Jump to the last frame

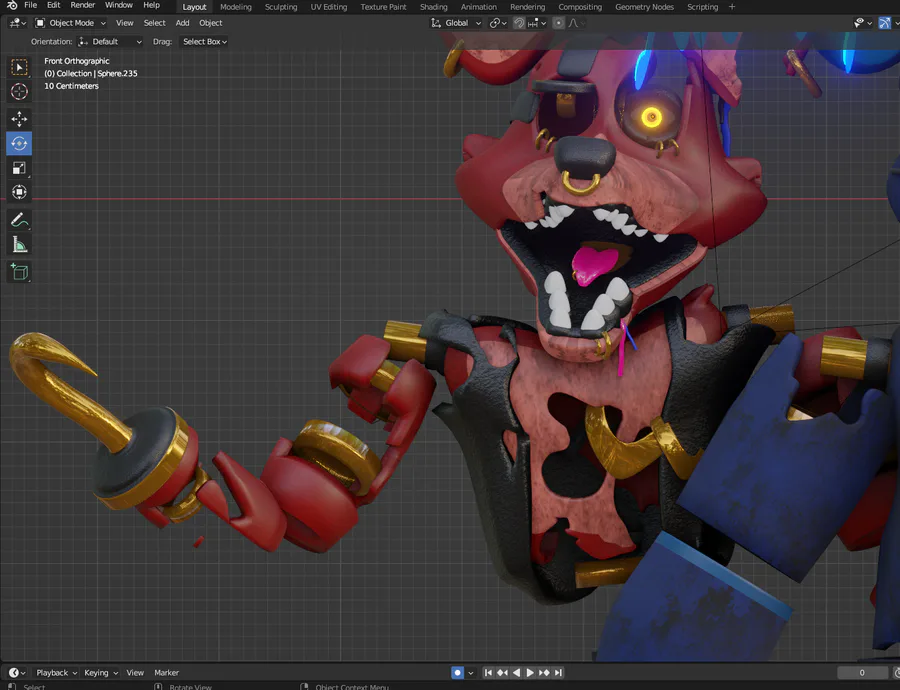click(x=558, y=673)
